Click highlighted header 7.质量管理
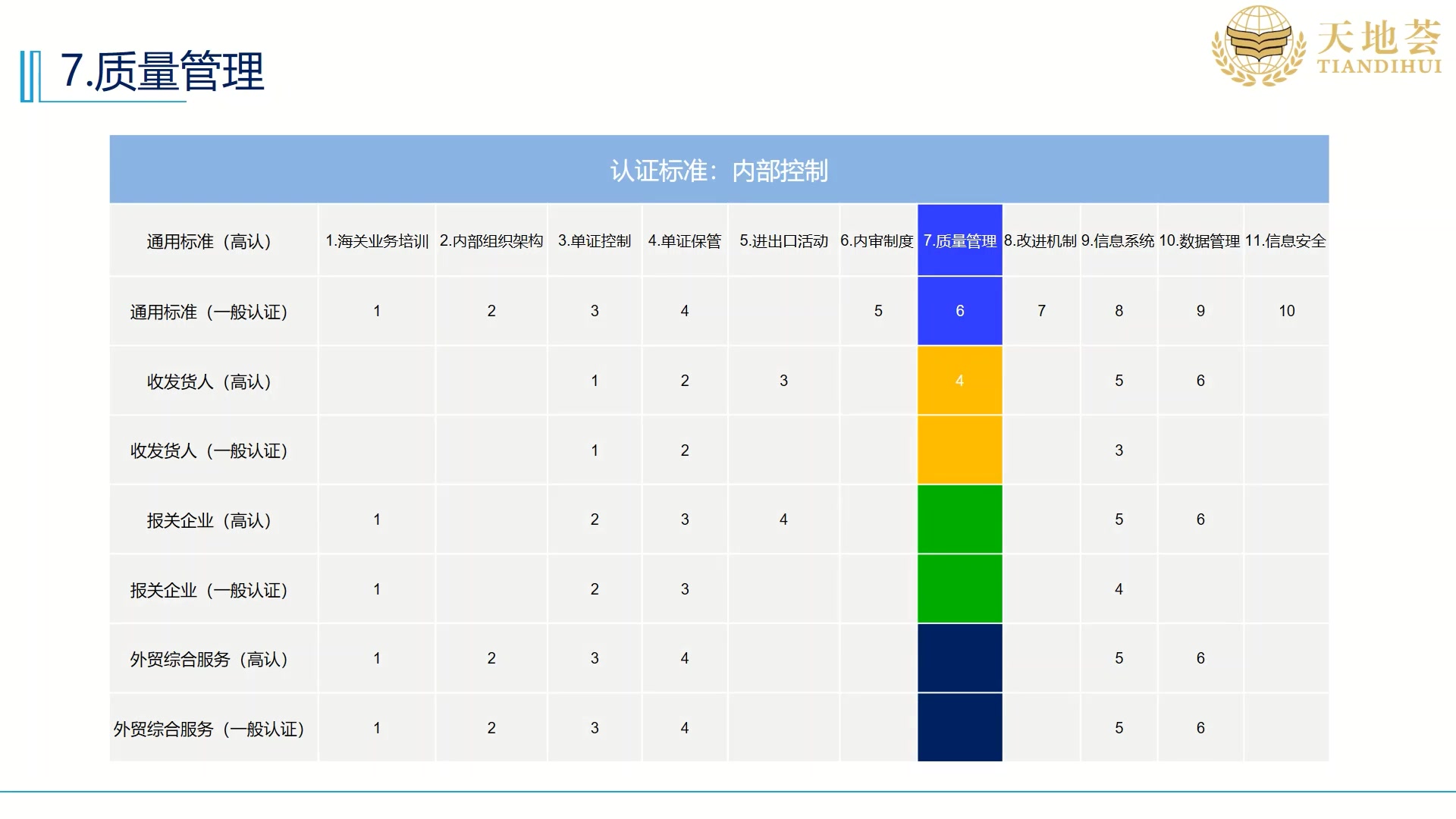The width and height of the screenshot is (1456, 819). click(960, 240)
